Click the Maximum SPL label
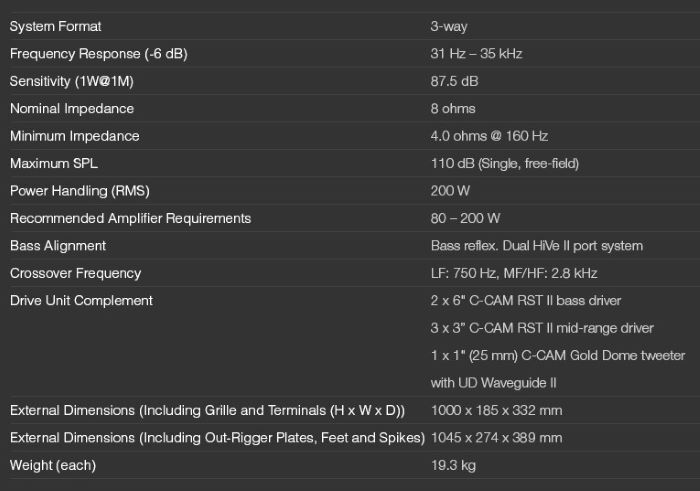The width and height of the screenshot is (700, 491). 53,163
